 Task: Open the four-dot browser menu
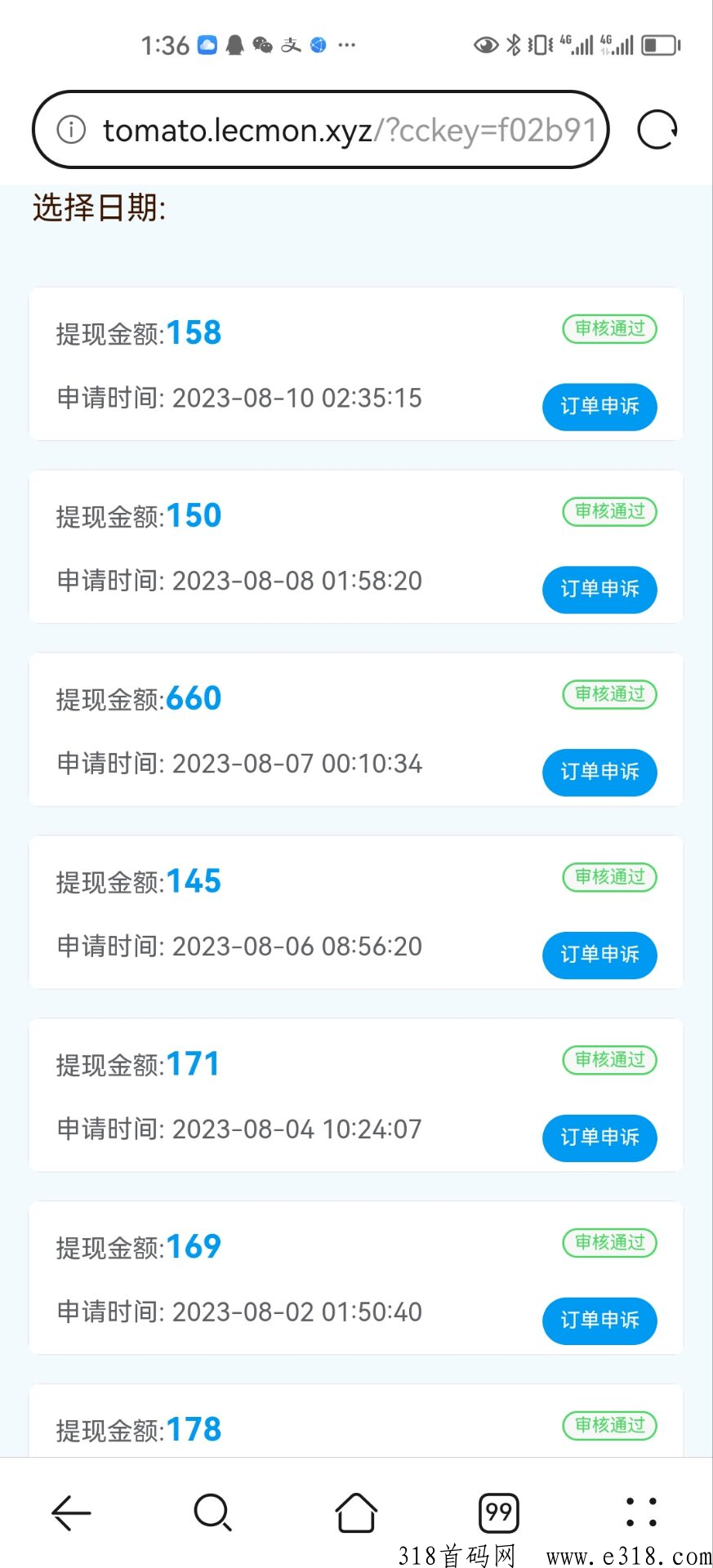(641, 1512)
